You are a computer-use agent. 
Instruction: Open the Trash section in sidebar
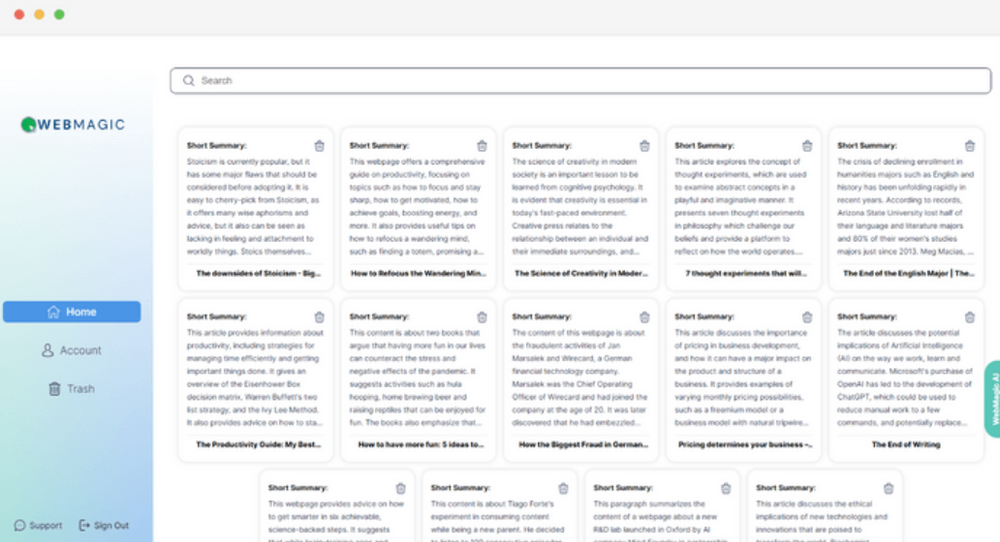coord(72,389)
